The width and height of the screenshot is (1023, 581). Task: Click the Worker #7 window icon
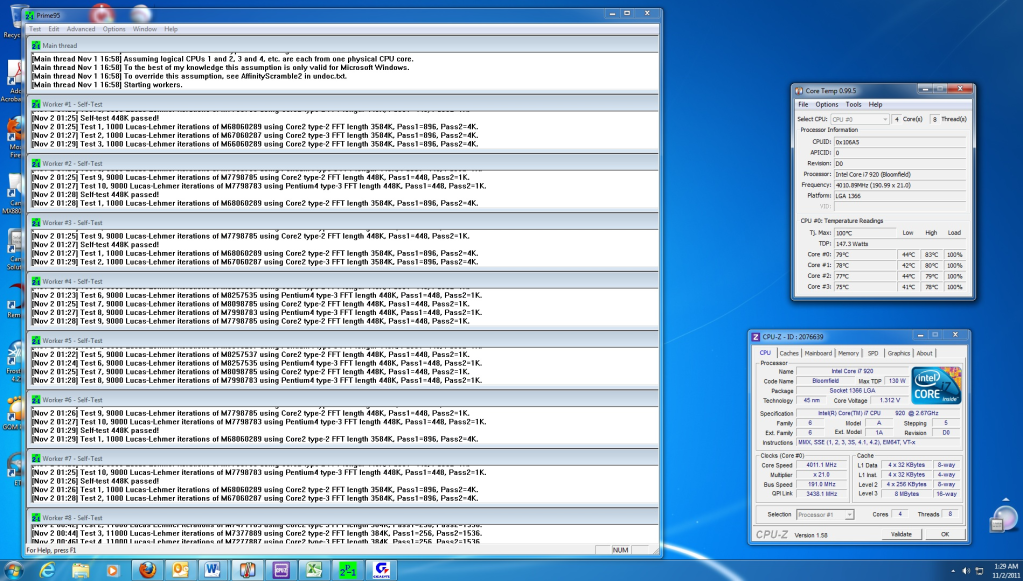click(x=36, y=458)
